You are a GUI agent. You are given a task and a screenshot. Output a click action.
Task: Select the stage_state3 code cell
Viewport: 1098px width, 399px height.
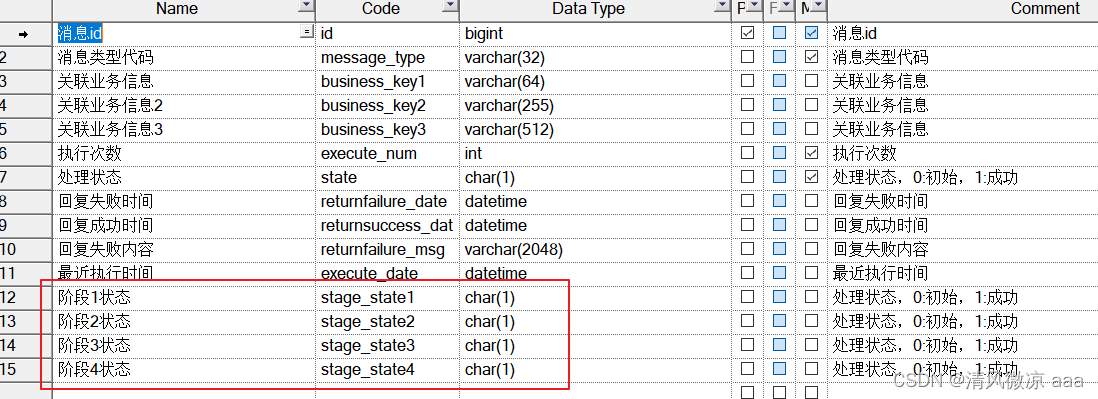(x=387, y=345)
